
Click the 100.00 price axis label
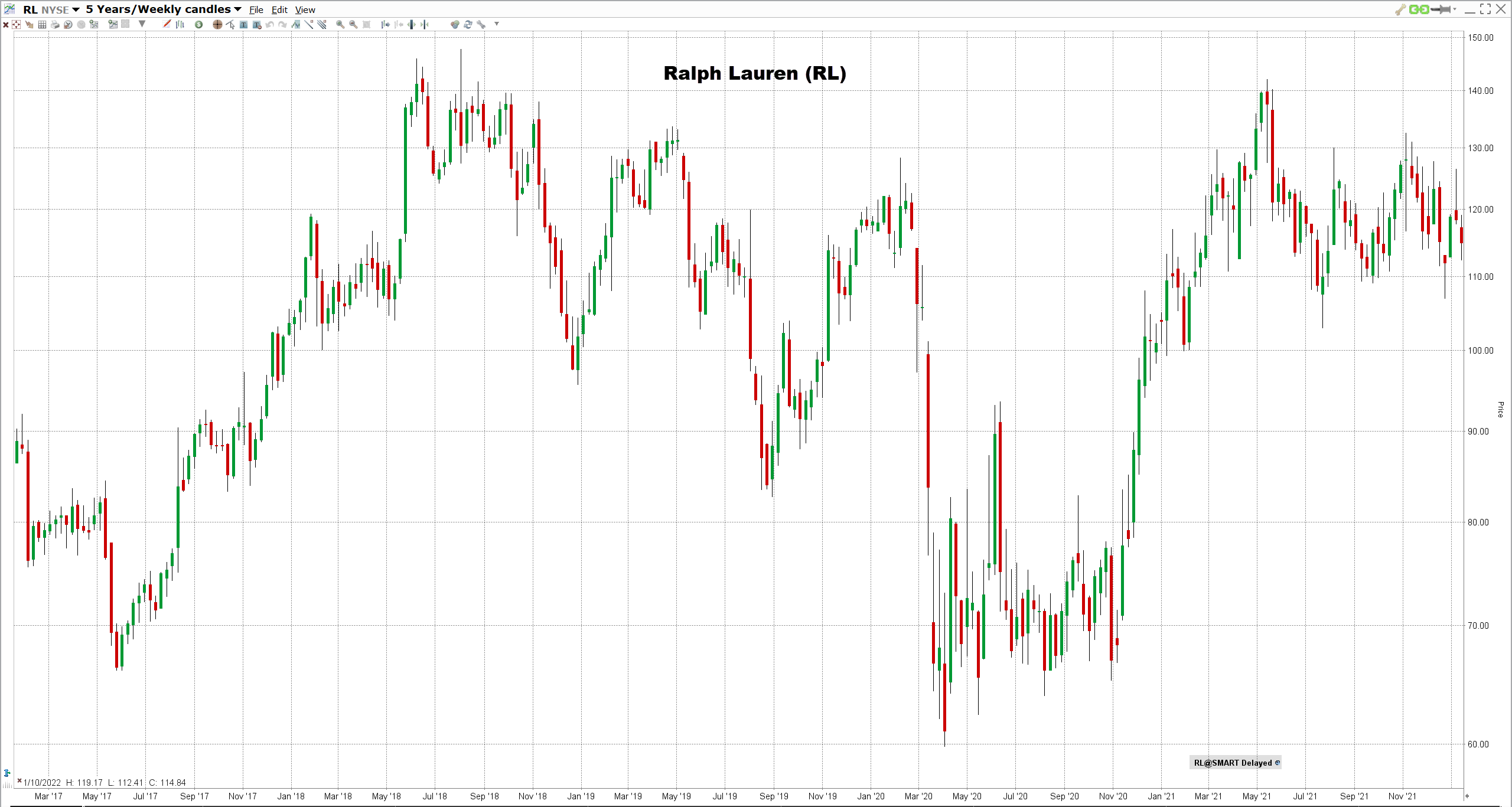tap(1481, 351)
